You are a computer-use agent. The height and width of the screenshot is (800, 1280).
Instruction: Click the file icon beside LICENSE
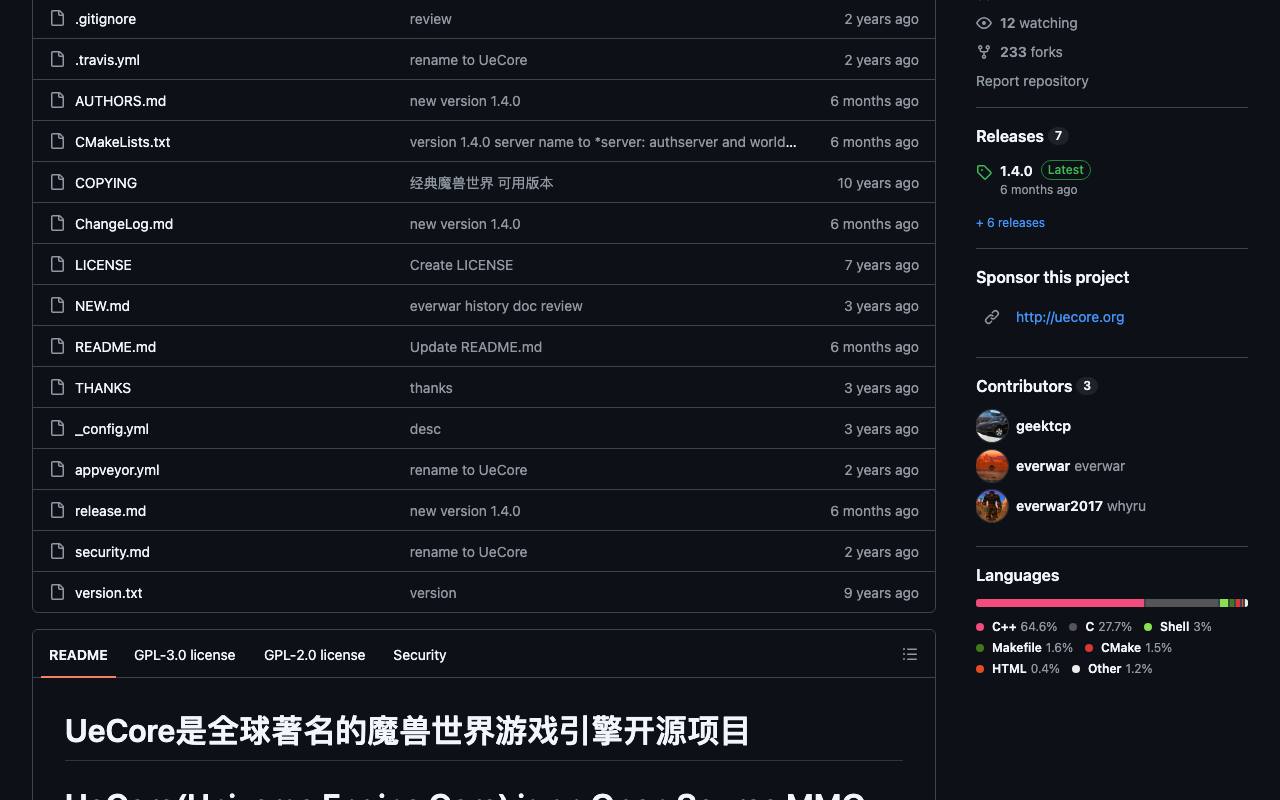pyautogui.click(x=57, y=264)
